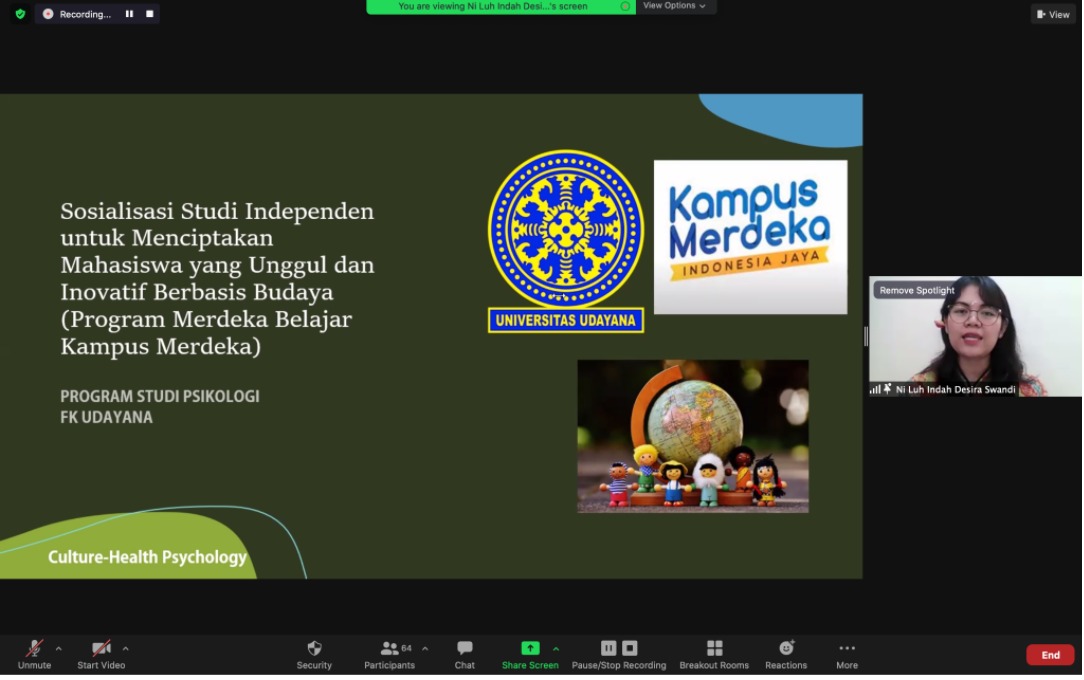Click the Recording... status text
The height and width of the screenshot is (680, 1084).
85,14
